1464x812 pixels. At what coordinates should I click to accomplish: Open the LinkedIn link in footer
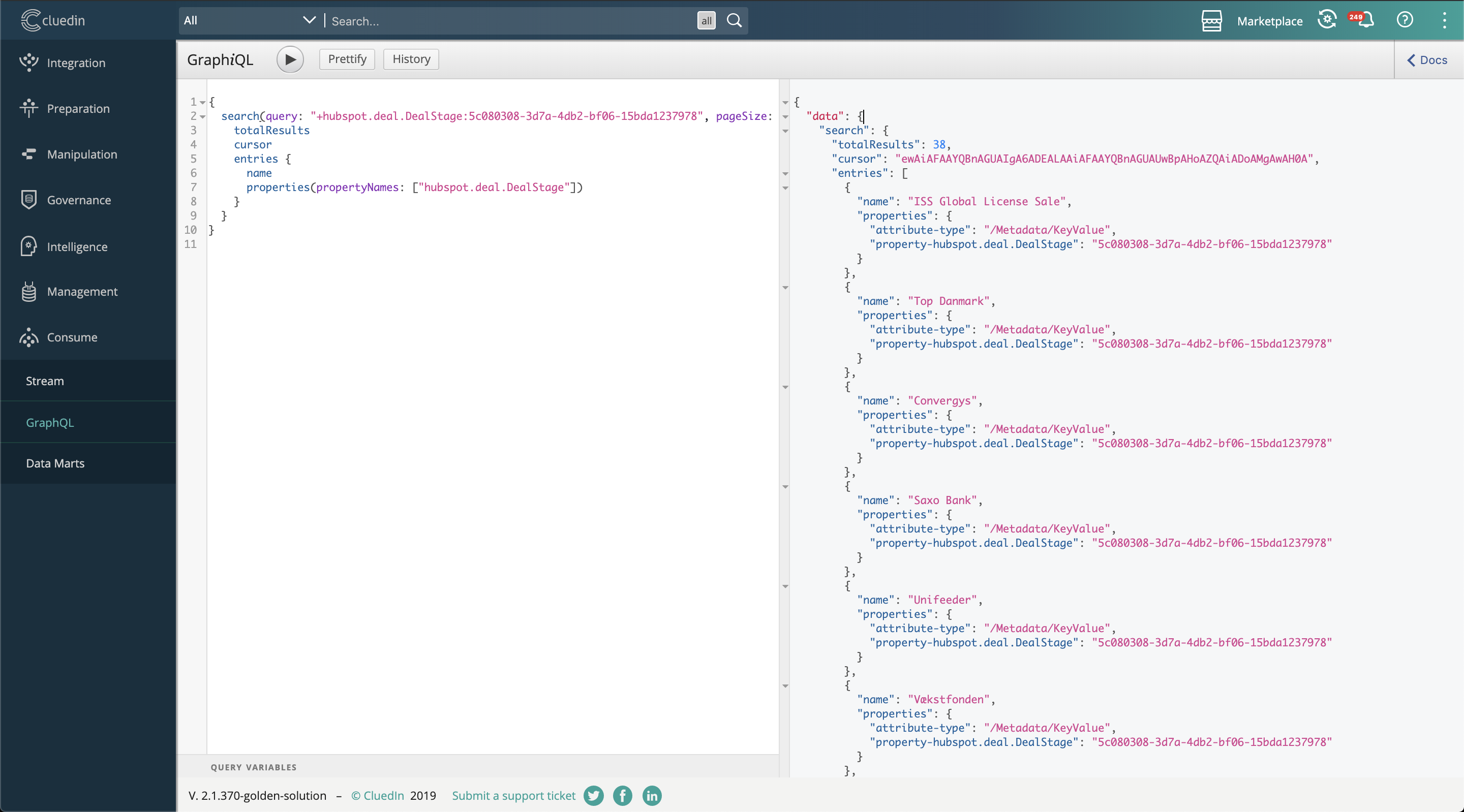tap(652, 796)
